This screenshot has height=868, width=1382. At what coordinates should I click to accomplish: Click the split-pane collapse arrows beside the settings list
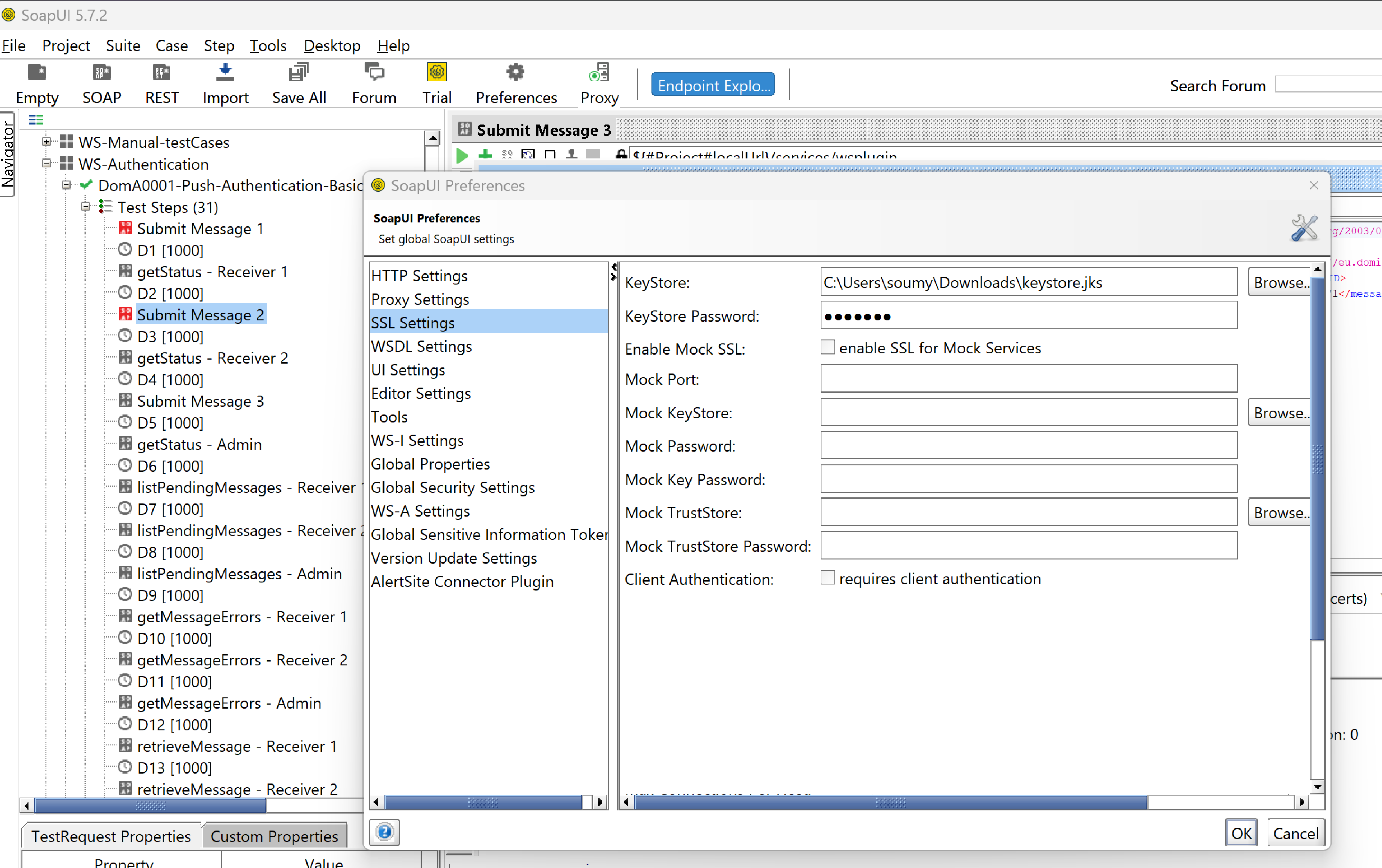pos(613,272)
